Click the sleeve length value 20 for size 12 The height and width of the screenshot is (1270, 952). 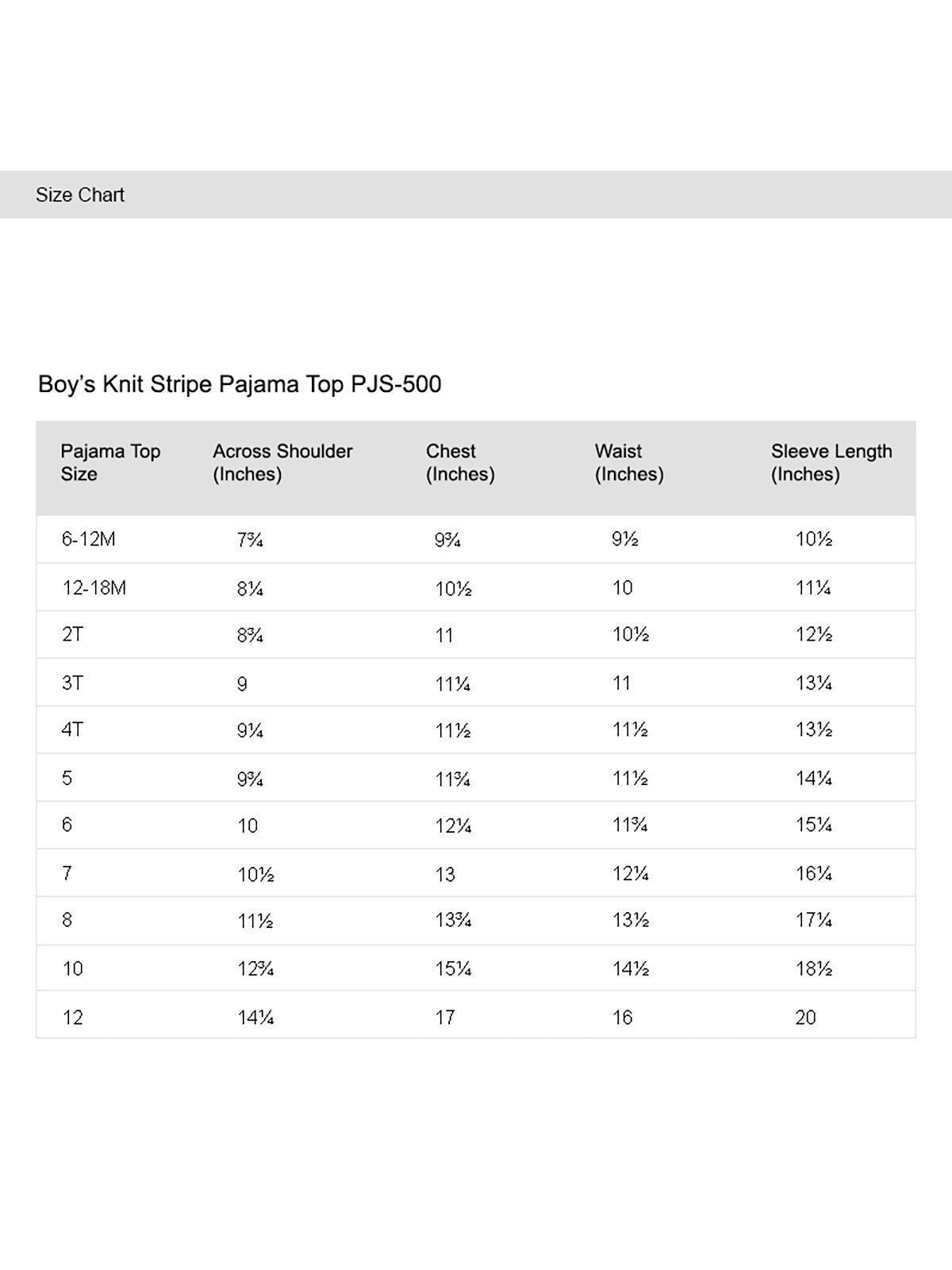click(805, 1018)
